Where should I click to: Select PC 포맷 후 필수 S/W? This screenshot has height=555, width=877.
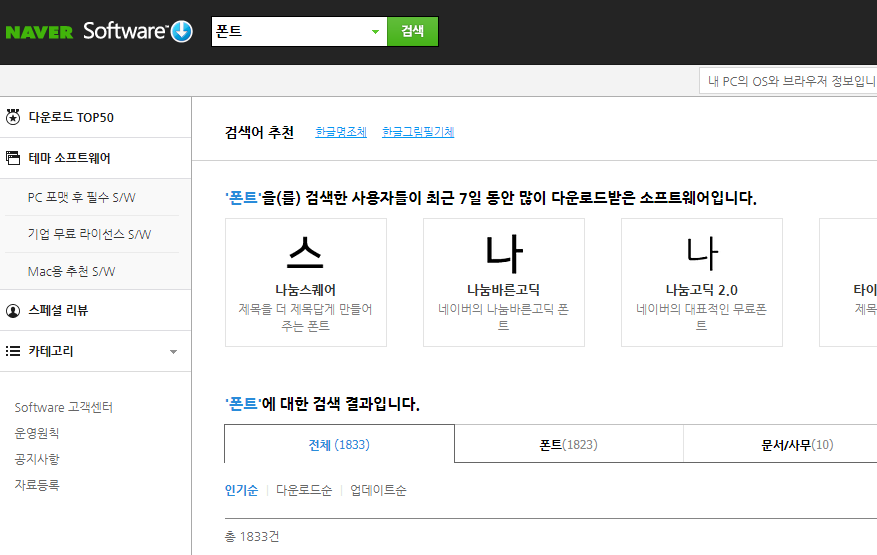[82, 197]
